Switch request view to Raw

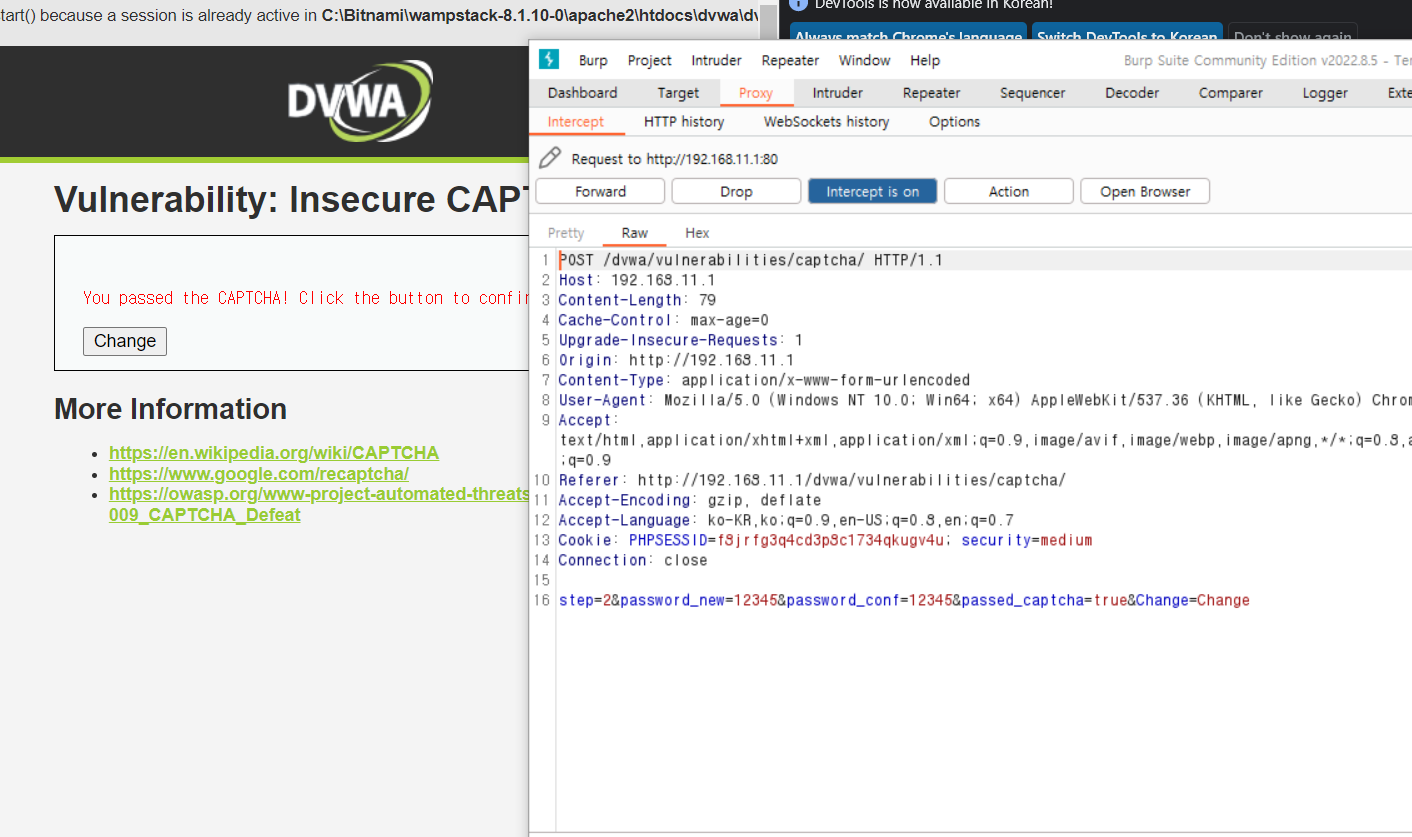[635, 232]
